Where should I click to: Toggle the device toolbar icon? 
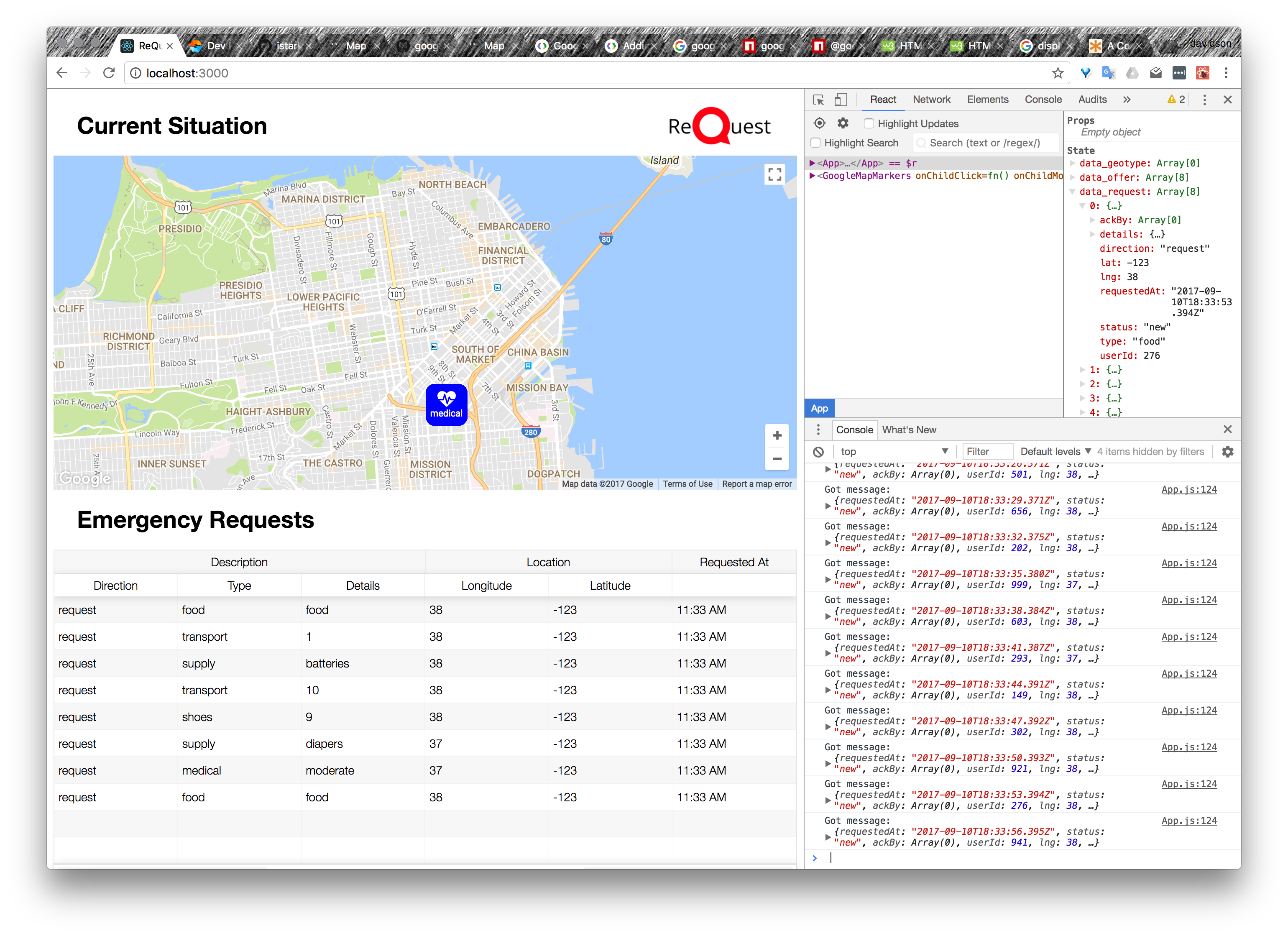pos(841,100)
